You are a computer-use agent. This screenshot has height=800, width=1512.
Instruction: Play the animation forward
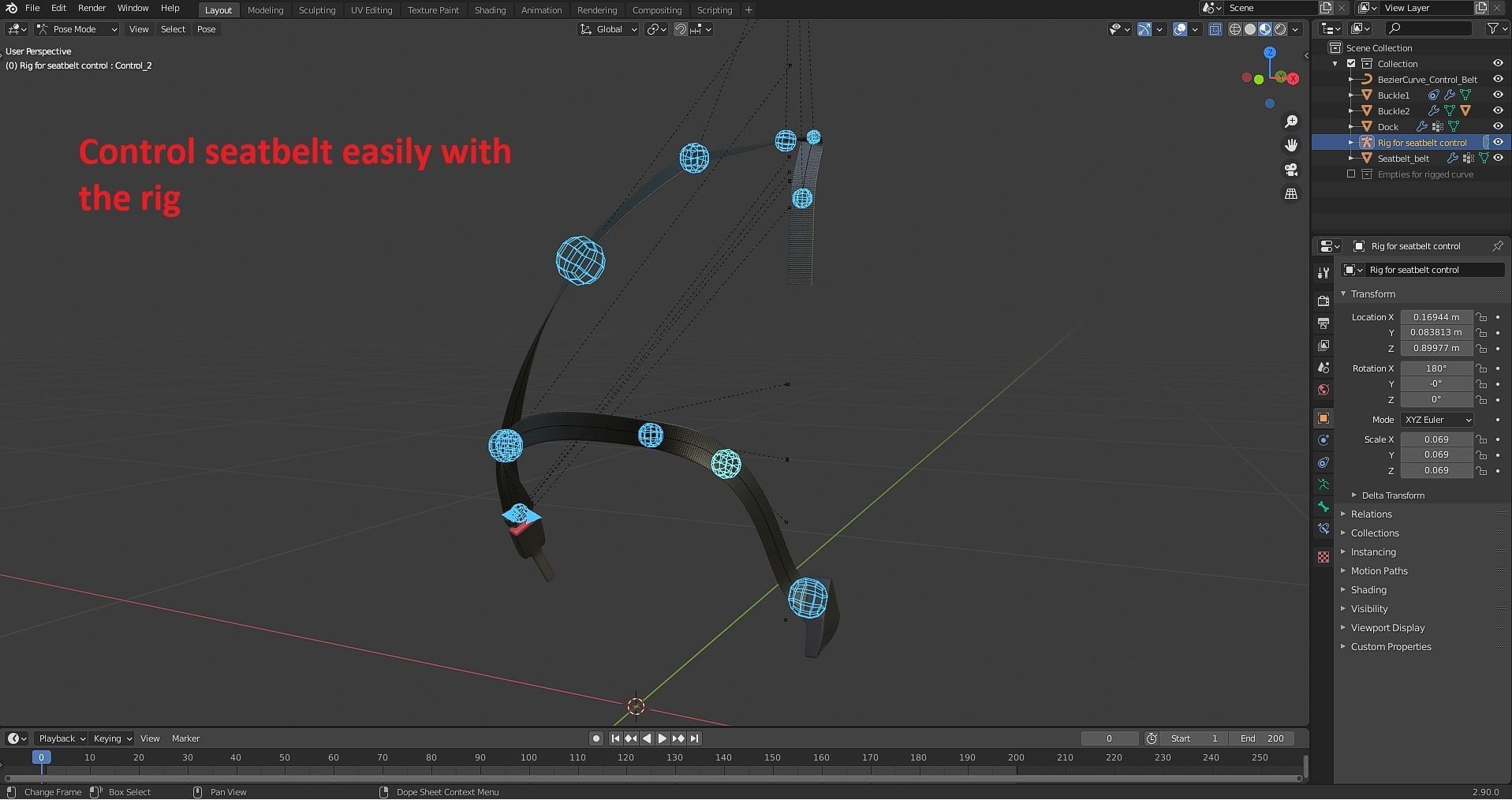(662, 738)
